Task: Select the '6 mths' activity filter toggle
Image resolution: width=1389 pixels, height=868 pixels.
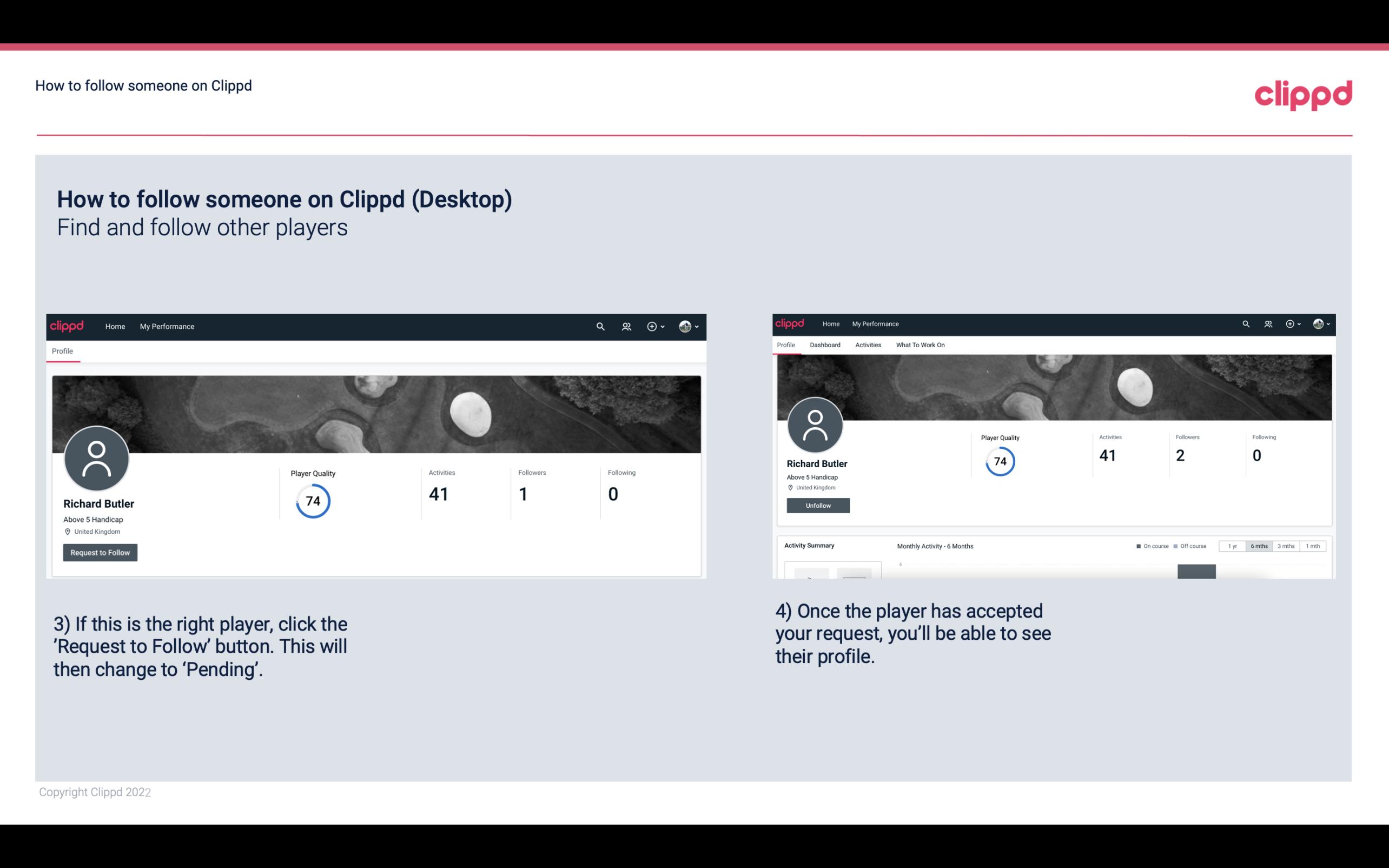Action: [x=1258, y=546]
